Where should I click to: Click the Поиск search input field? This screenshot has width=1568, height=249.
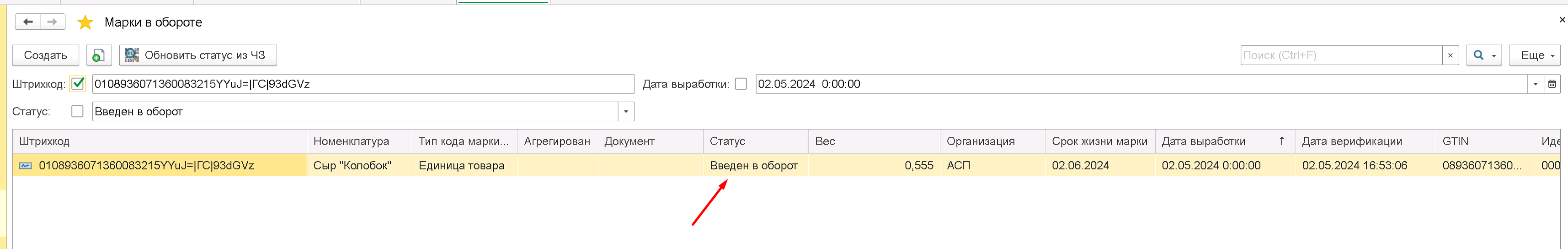point(1342,55)
